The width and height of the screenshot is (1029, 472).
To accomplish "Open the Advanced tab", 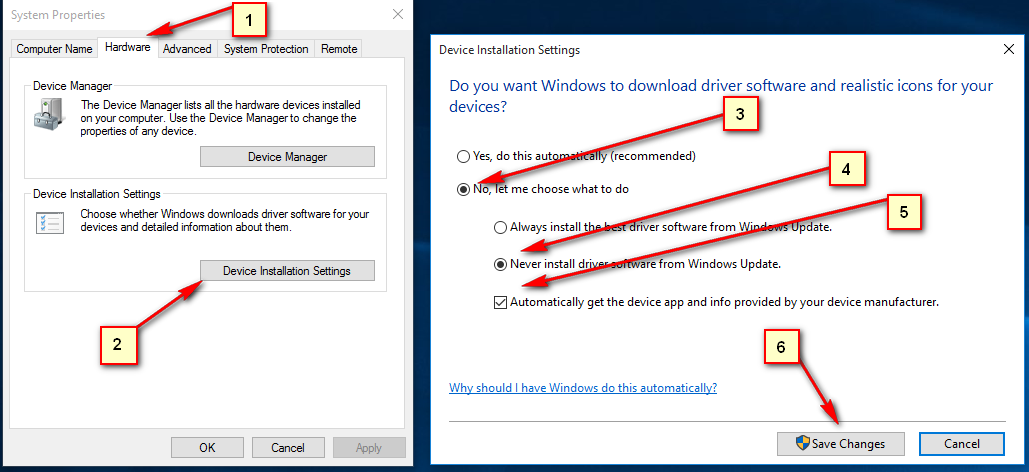I will [x=187, y=49].
